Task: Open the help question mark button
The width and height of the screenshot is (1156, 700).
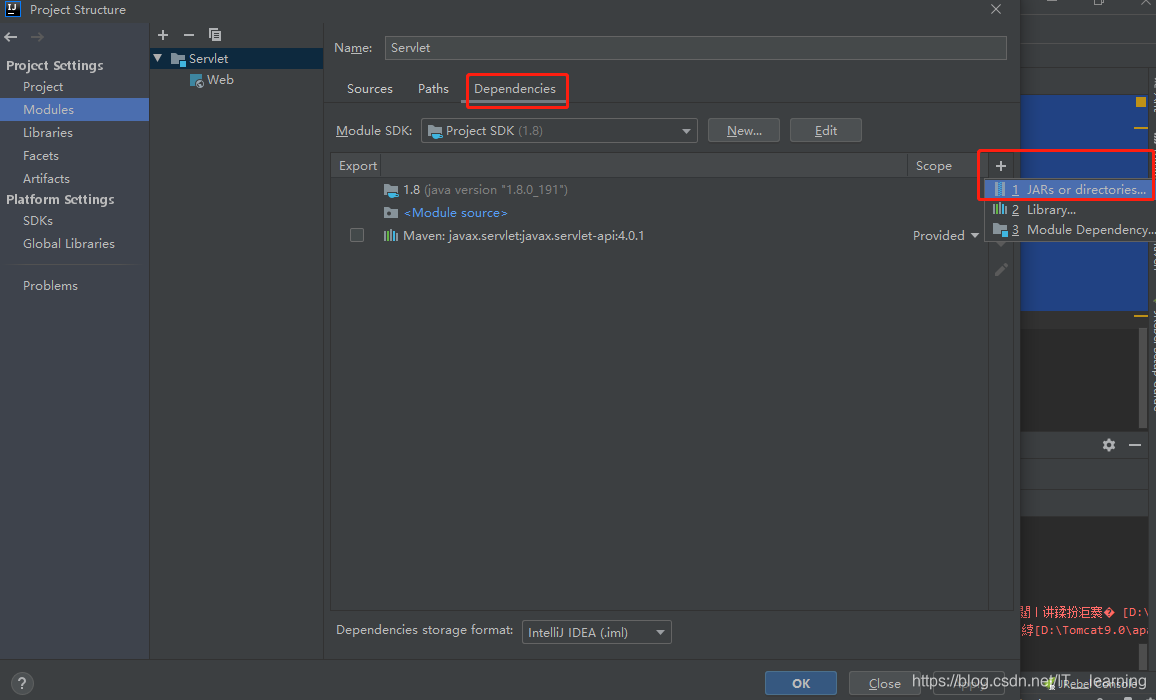Action: (x=22, y=683)
